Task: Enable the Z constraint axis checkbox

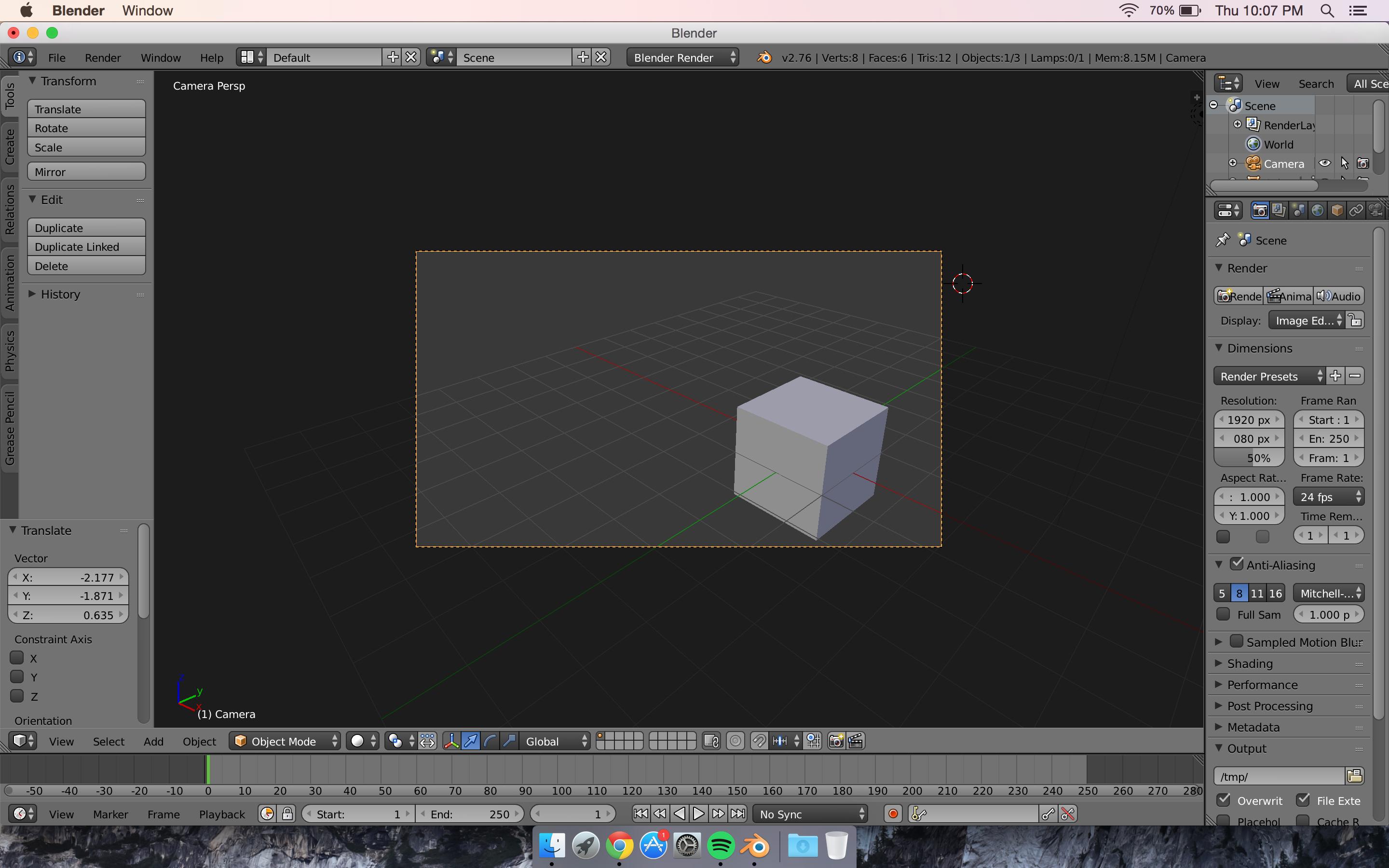Action: 17,696
